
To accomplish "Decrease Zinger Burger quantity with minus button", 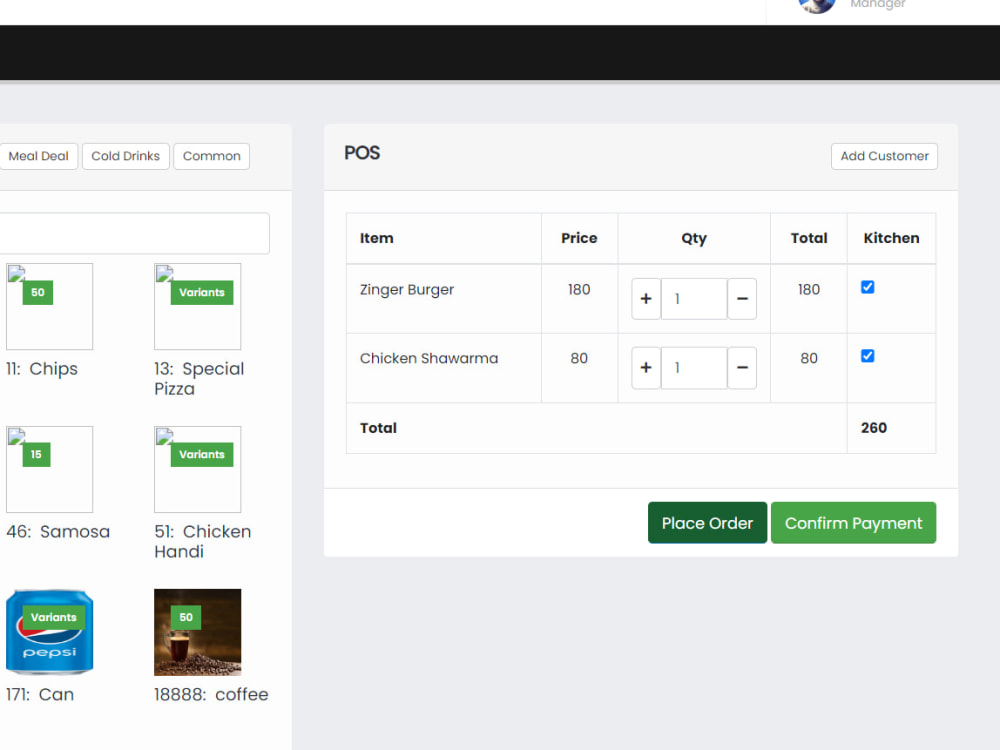I will click(x=742, y=298).
